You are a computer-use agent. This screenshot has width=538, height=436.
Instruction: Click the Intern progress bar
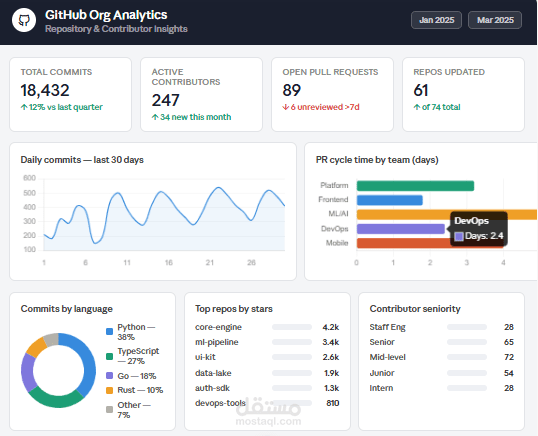(467, 388)
